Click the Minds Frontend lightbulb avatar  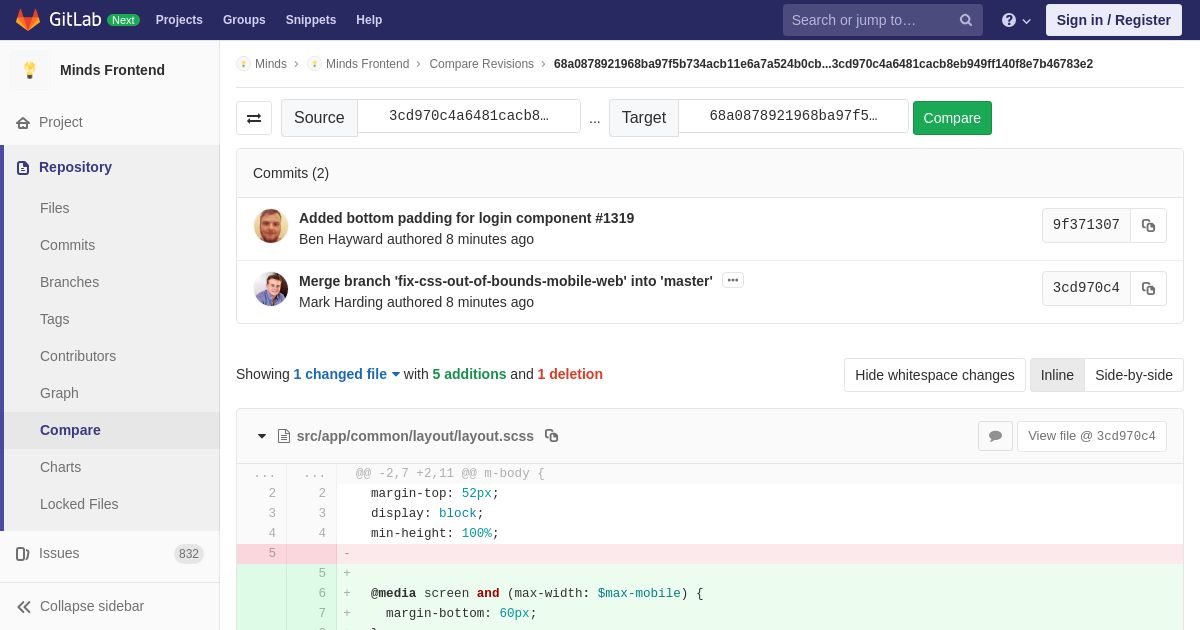30,70
